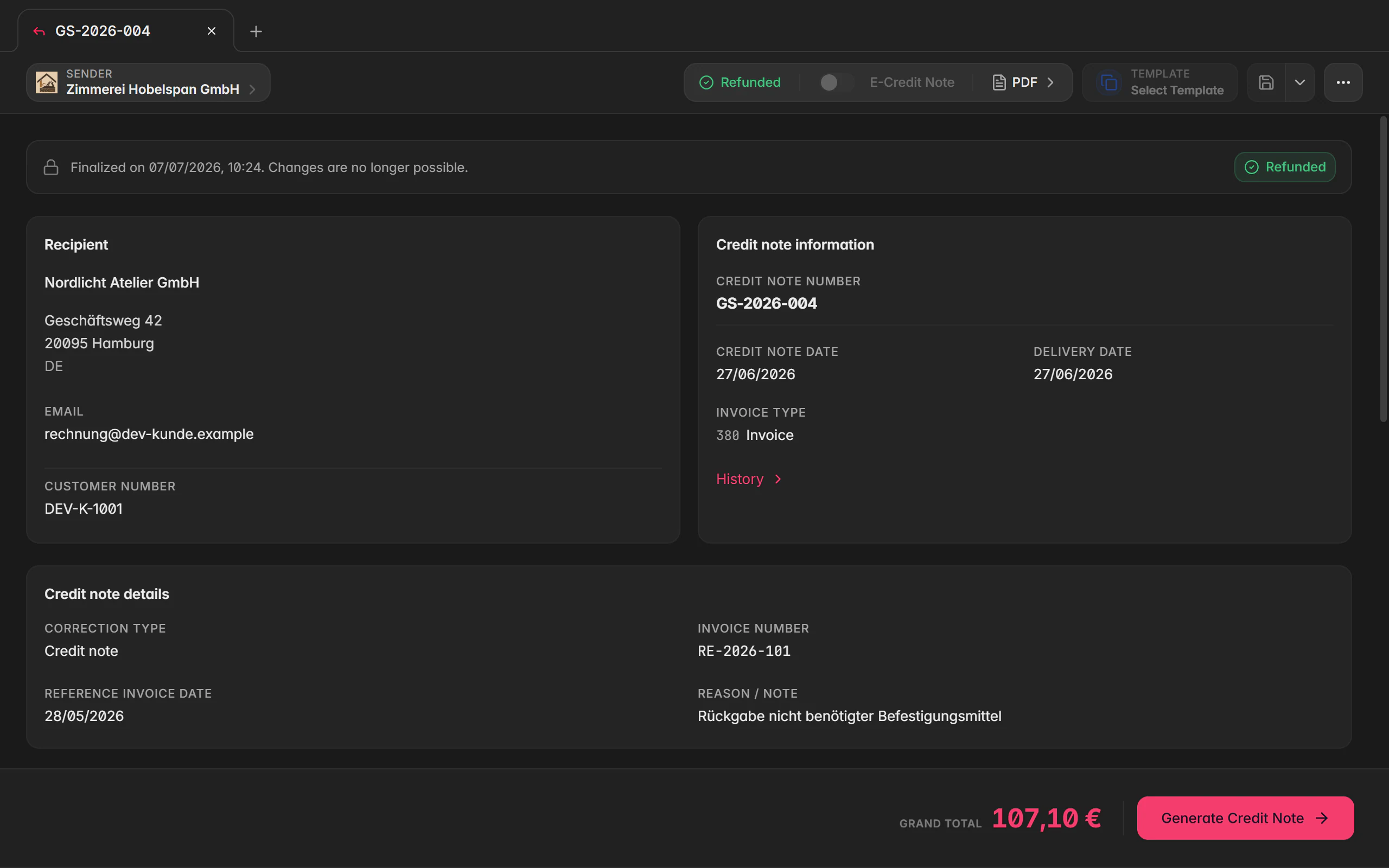The width and height of the screenshot is (1389, 868).
Task: Click invoice number RE-2026-101
Action: [x=744, y=651]
